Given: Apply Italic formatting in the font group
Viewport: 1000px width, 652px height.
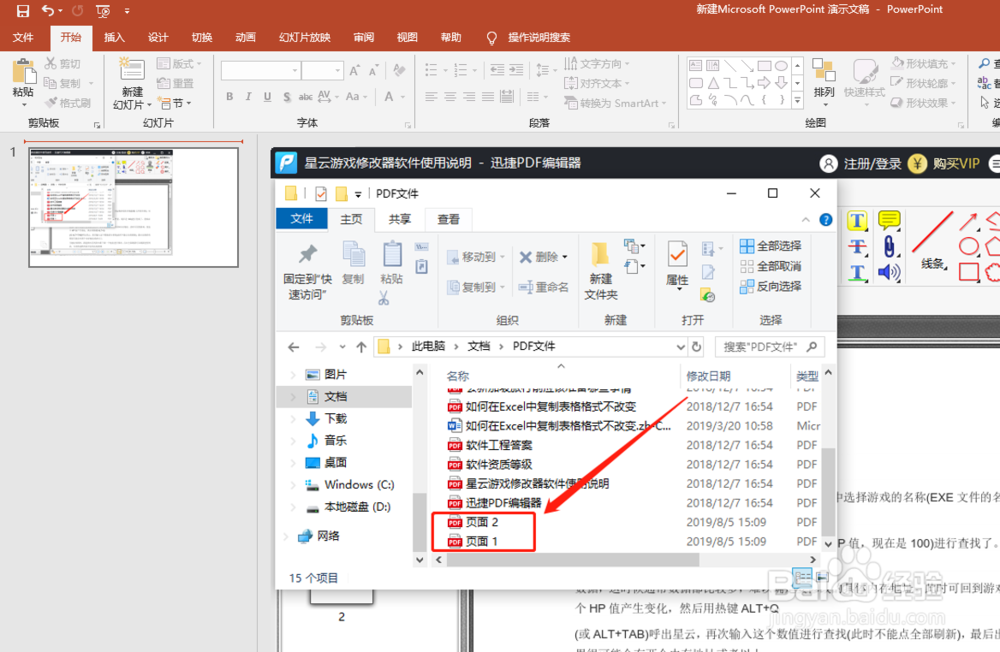Looking at the screenshot, I should tap(248, 97).
